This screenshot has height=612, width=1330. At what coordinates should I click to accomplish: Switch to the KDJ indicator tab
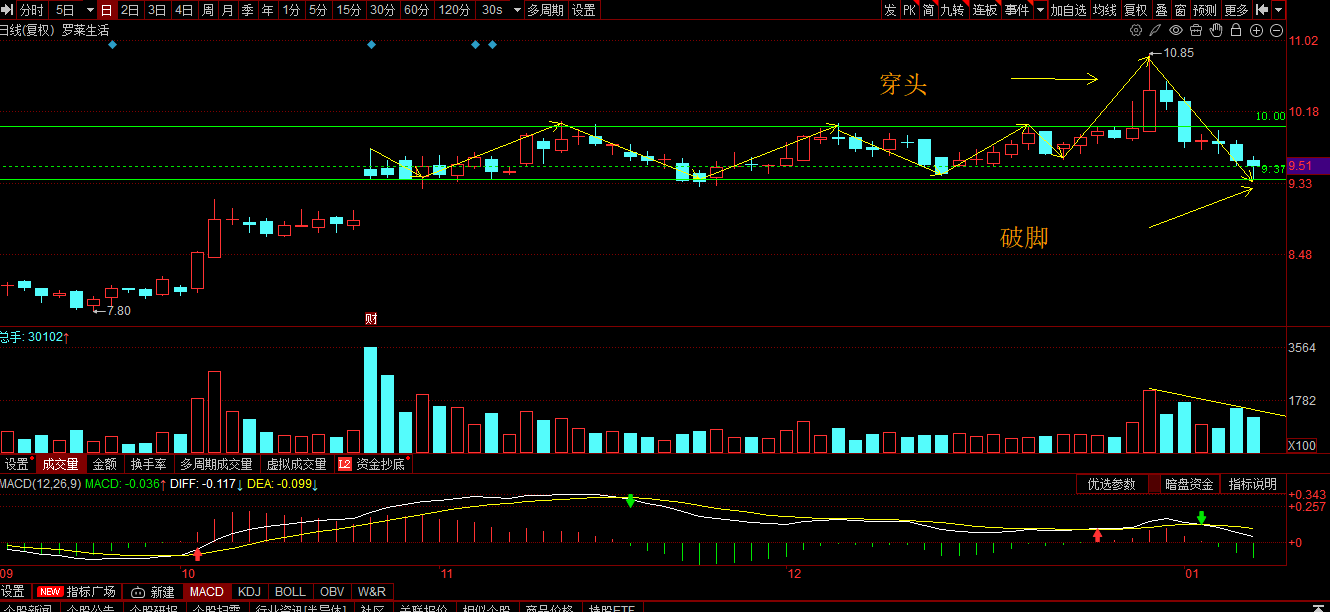249,592
